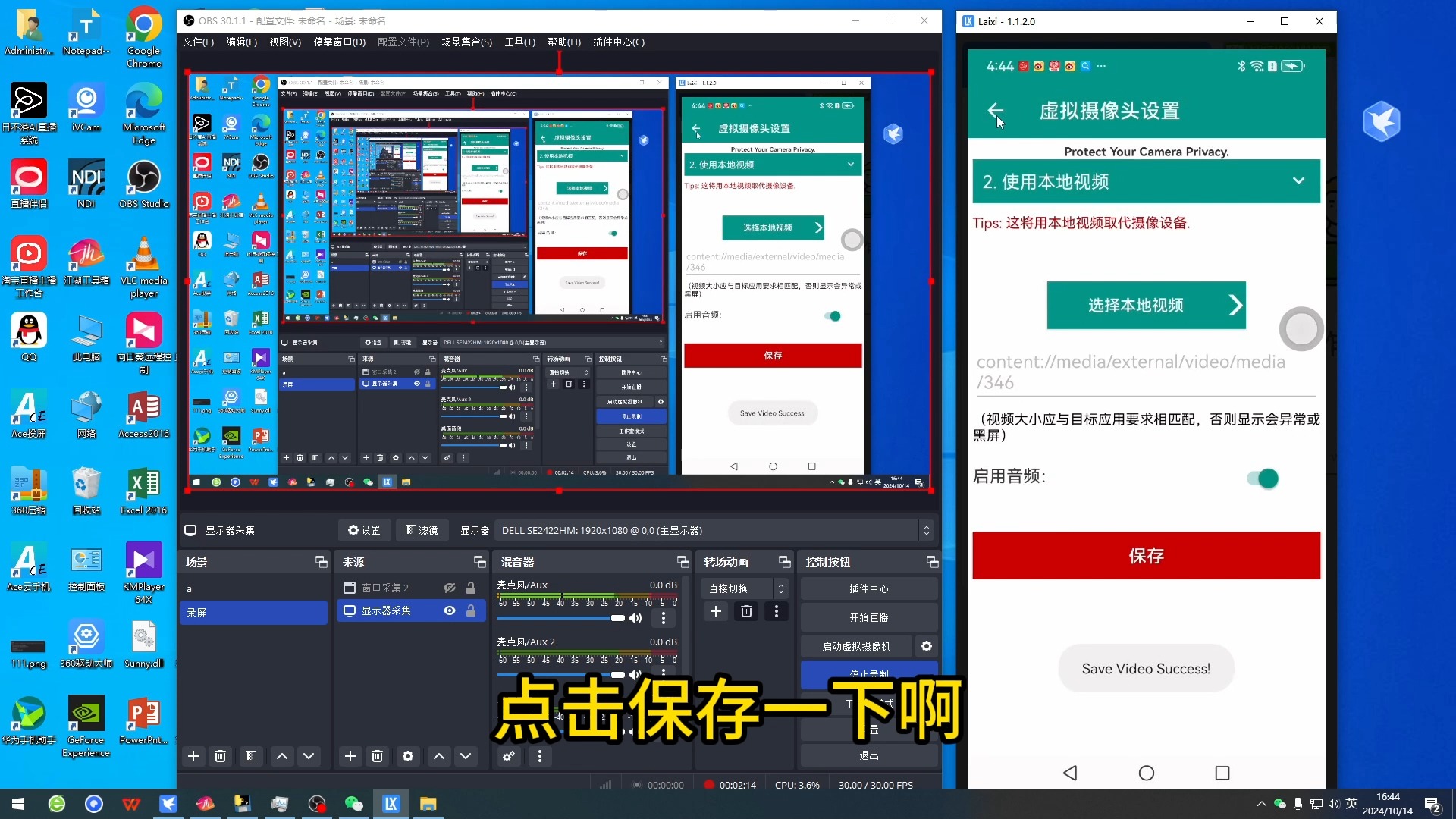This screenshot has width=1456, height=819.
Task: Select the 场景集合 menu in OBS toolbar
Action: tap(467, 42)
